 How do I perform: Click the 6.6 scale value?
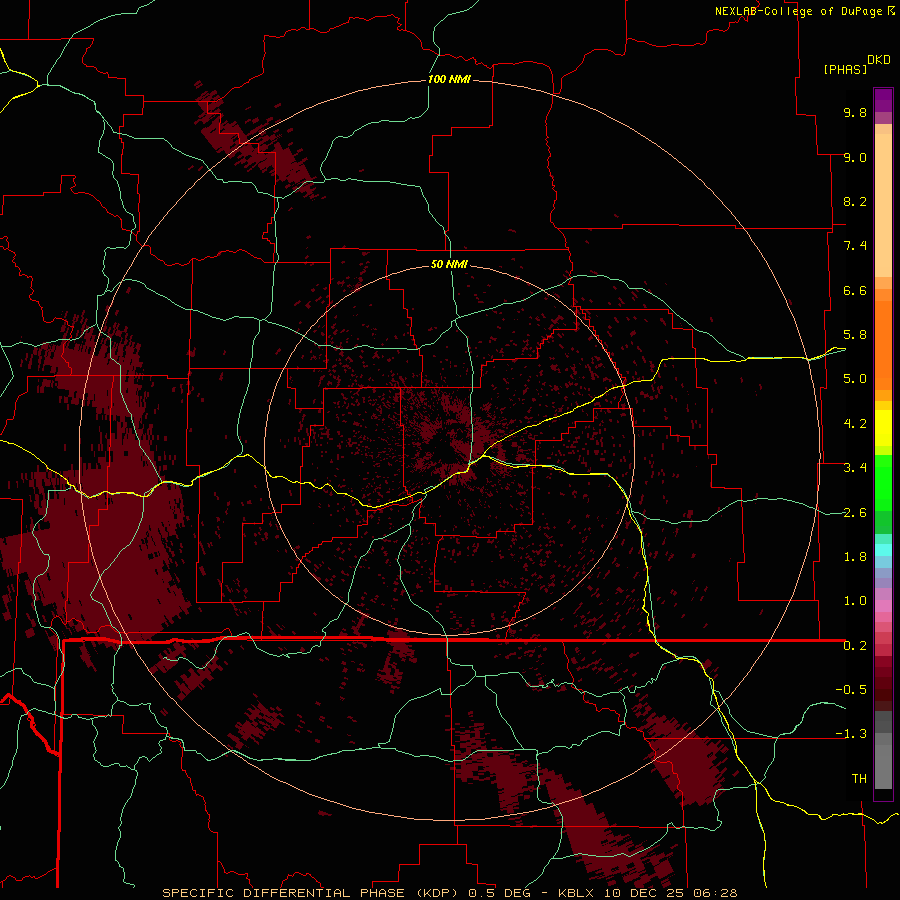(x=855, y=290)
